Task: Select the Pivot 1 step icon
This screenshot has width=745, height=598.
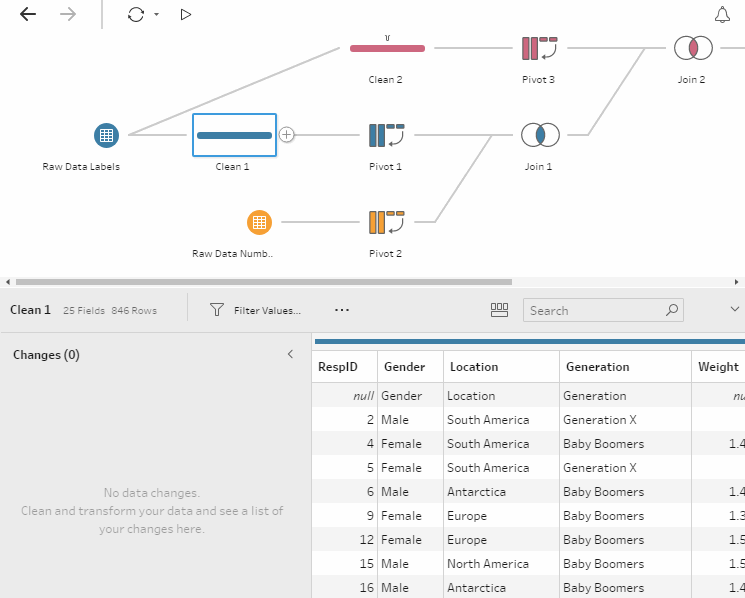Action: tap(385, 135)
